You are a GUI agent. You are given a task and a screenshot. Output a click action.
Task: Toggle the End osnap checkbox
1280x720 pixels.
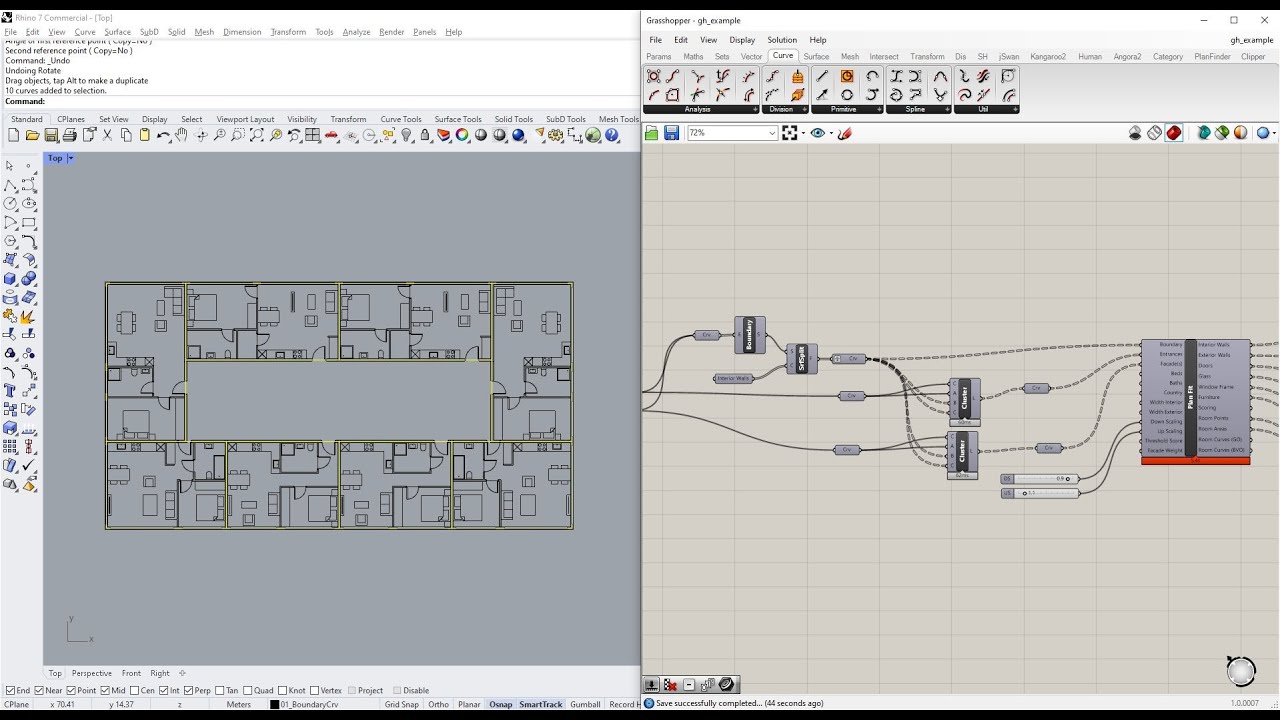click(11, 690)
